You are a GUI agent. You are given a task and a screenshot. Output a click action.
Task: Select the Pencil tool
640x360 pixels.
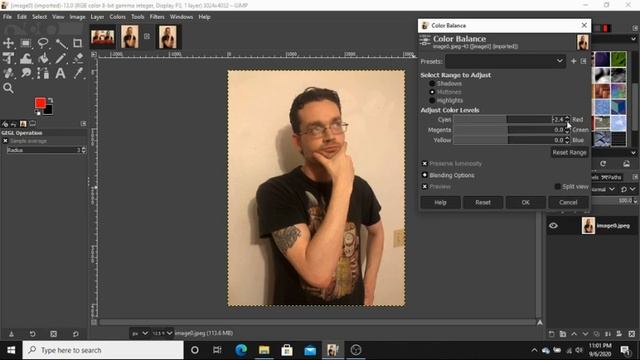click(x=61, y=58)
